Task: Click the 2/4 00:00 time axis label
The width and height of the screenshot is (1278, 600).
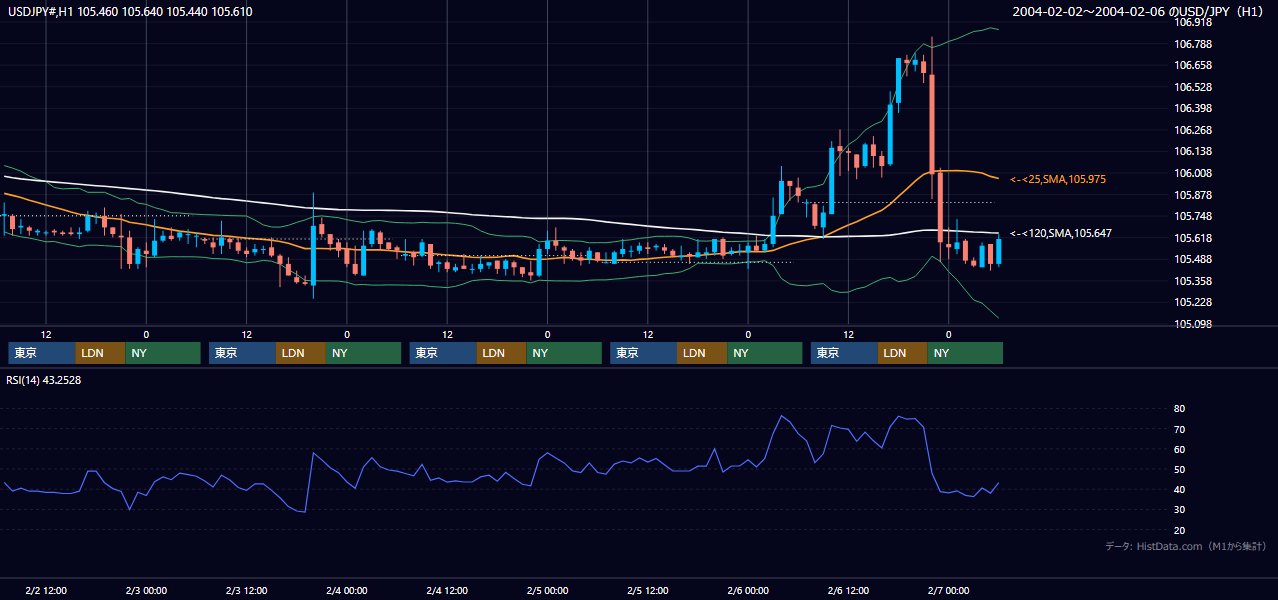Action: pyautogui.click(x=347, y=590)
